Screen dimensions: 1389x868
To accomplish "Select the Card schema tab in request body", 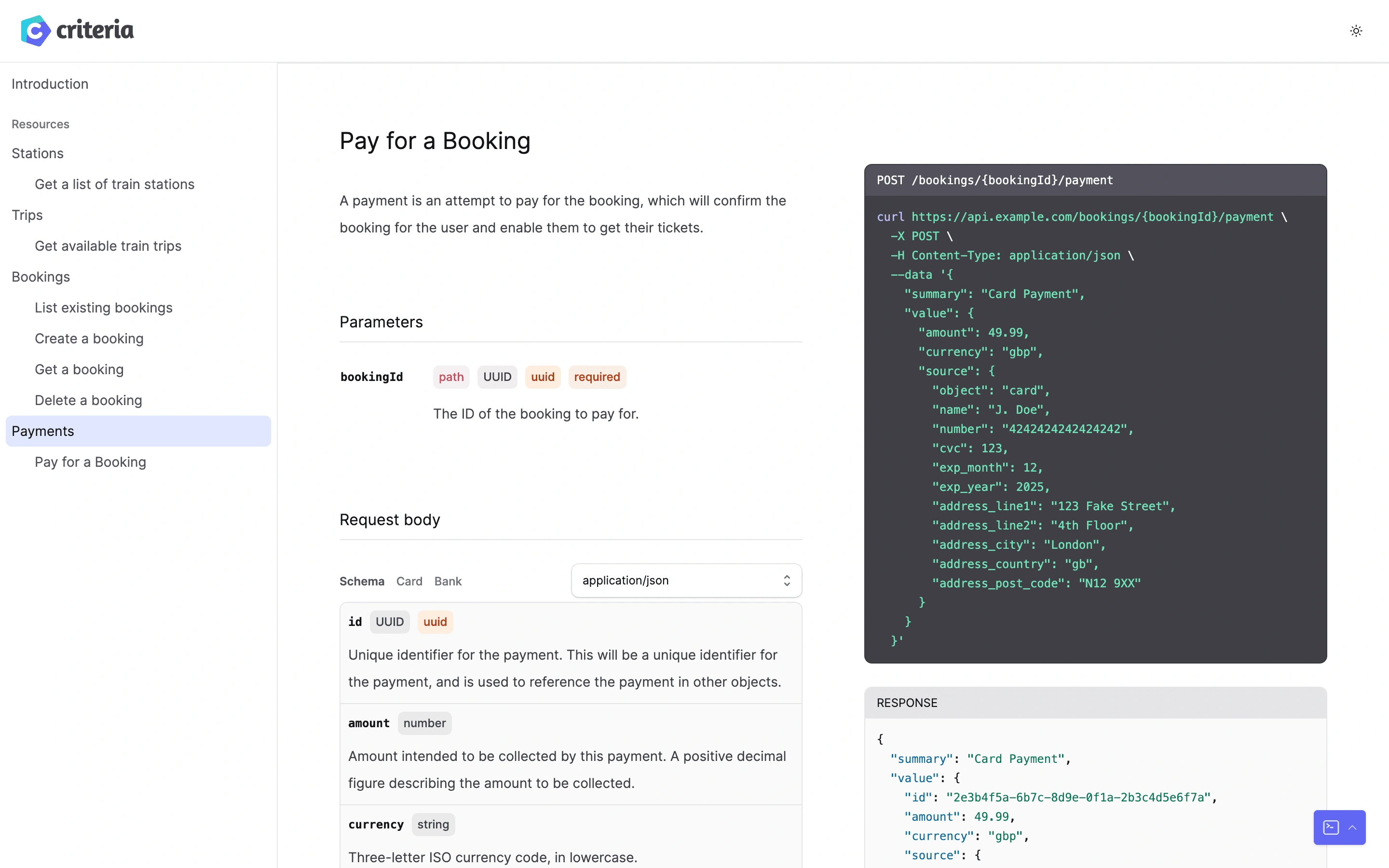I will point(409,581).
